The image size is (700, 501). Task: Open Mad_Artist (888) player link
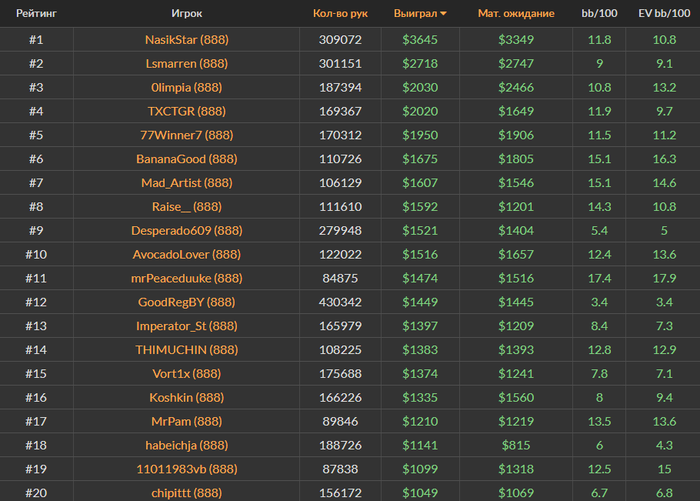pos(187,183)
